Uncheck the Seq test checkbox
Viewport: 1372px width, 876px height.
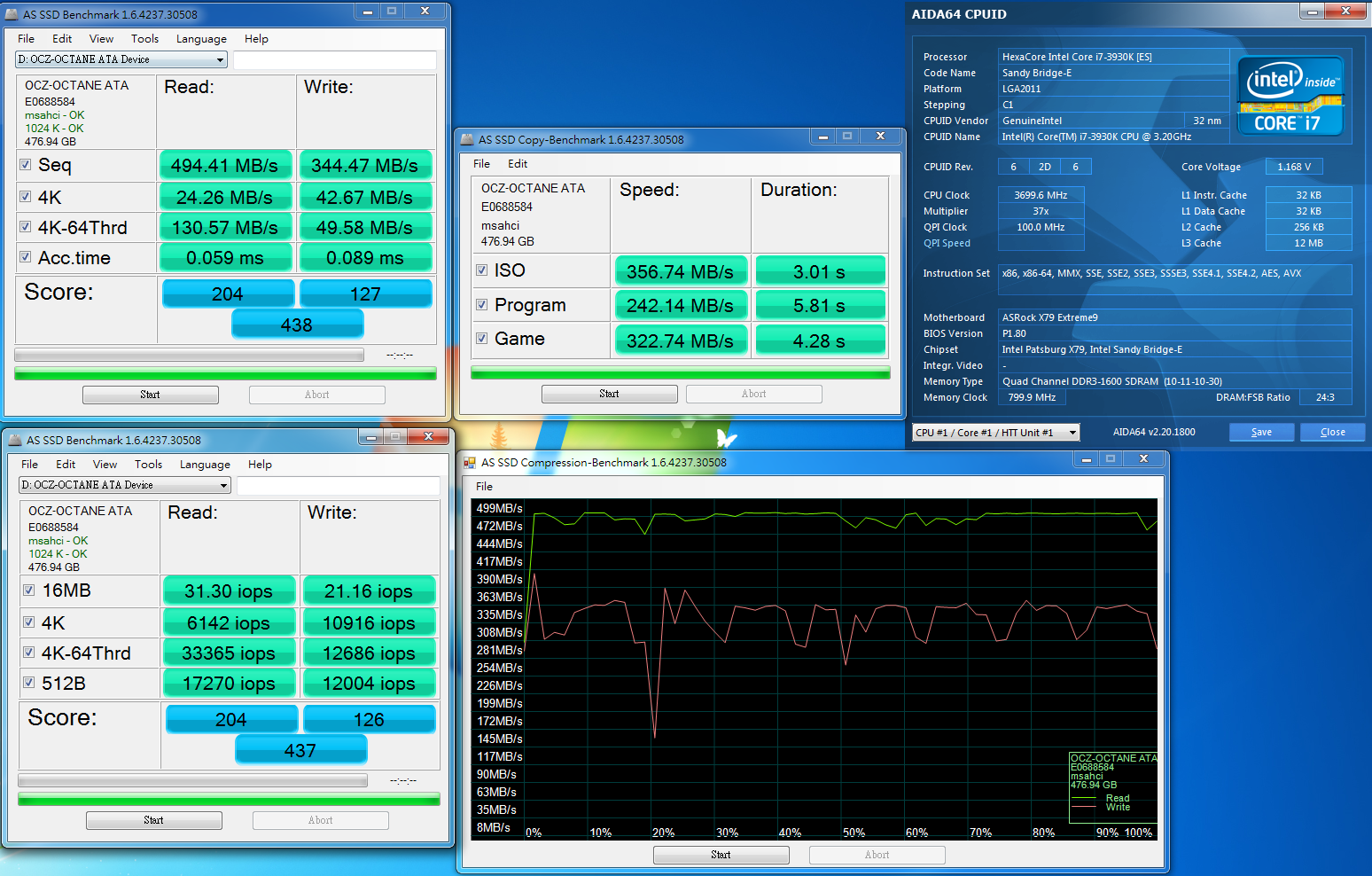(26, 164)
